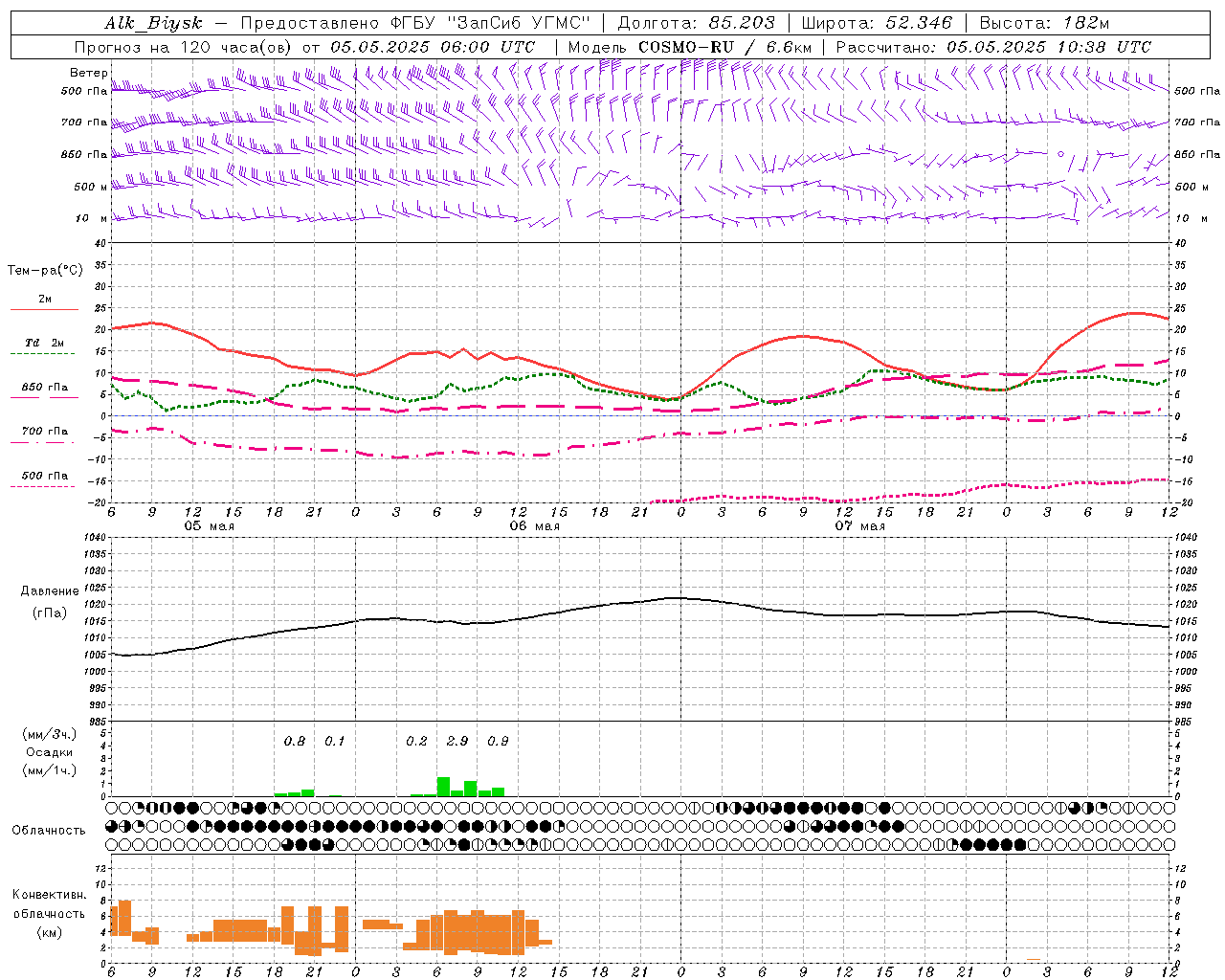Click the Конвективн. convective cloud label

[x=50, y=895]
